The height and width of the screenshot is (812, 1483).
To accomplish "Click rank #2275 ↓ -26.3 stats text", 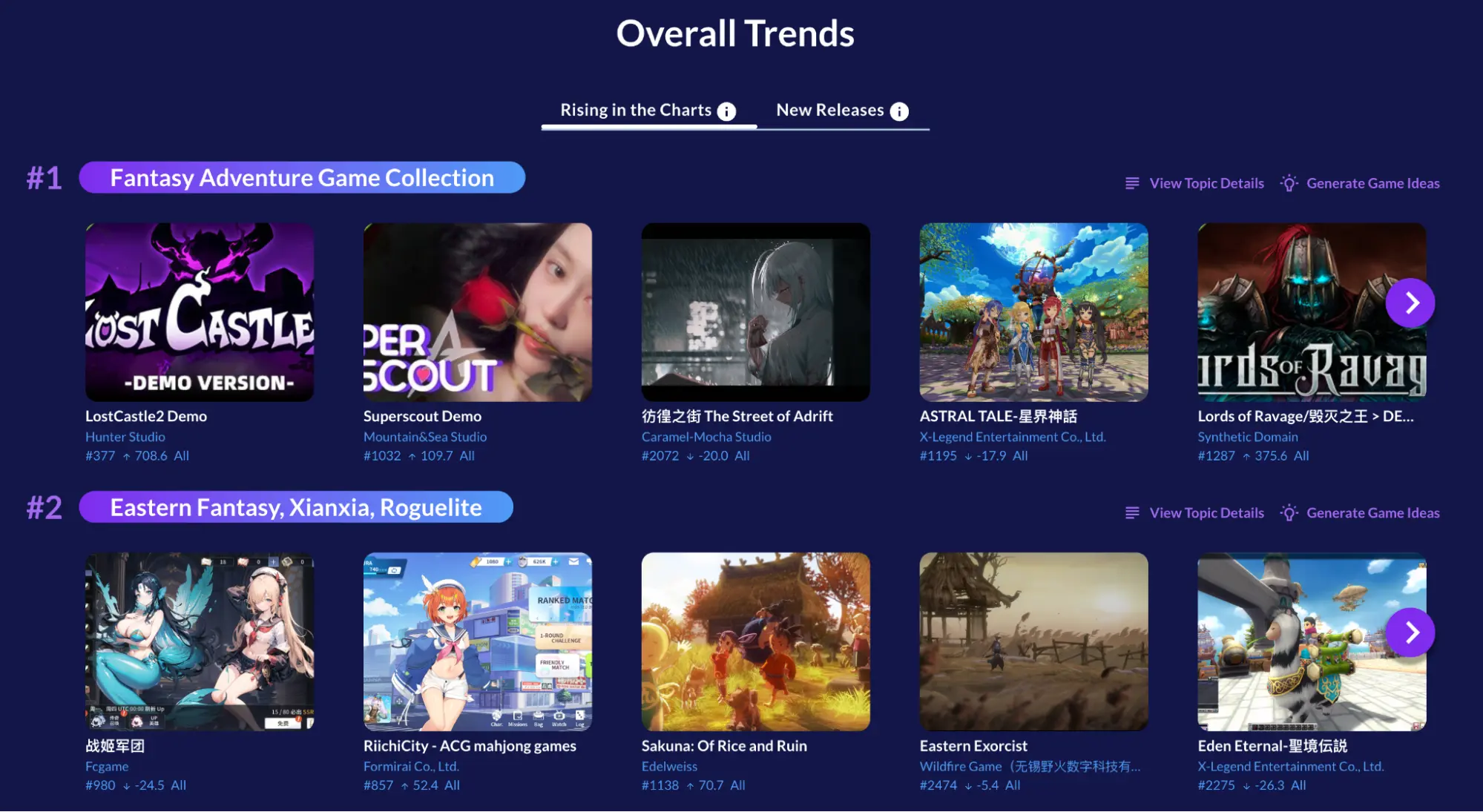I will pyautogui.click(x=1252, y=785).
